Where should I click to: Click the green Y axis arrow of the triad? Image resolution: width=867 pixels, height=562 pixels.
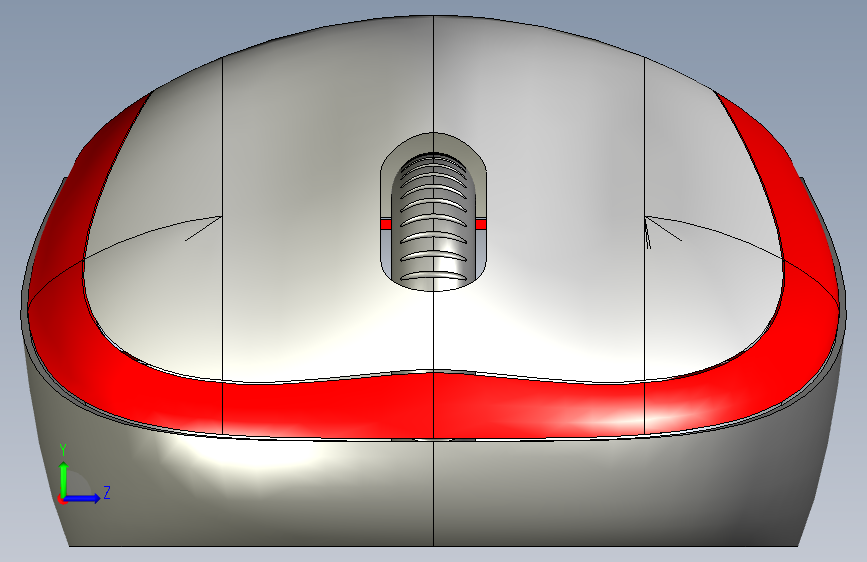(64, 479)
